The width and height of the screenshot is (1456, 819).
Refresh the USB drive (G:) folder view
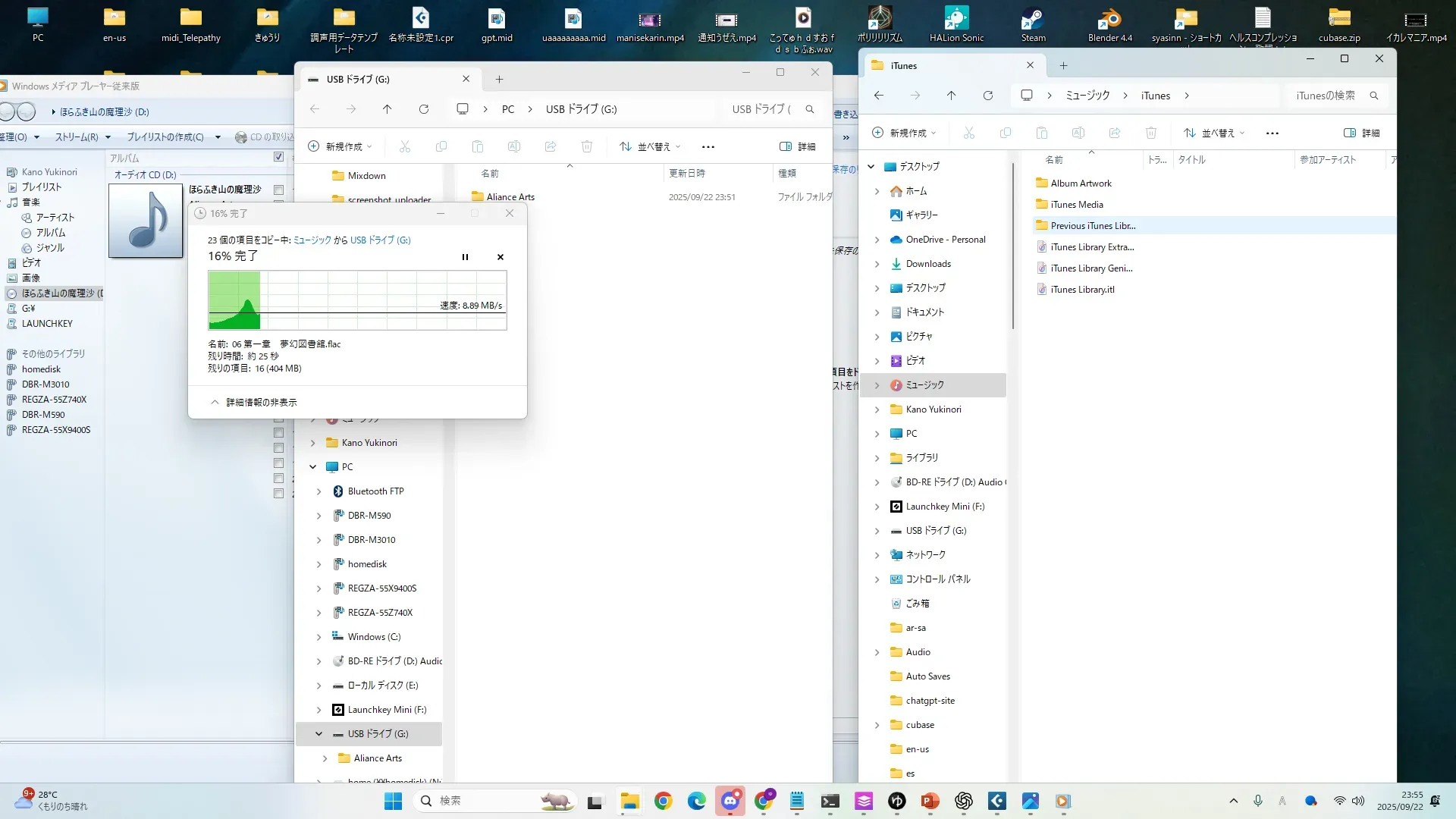424,109
